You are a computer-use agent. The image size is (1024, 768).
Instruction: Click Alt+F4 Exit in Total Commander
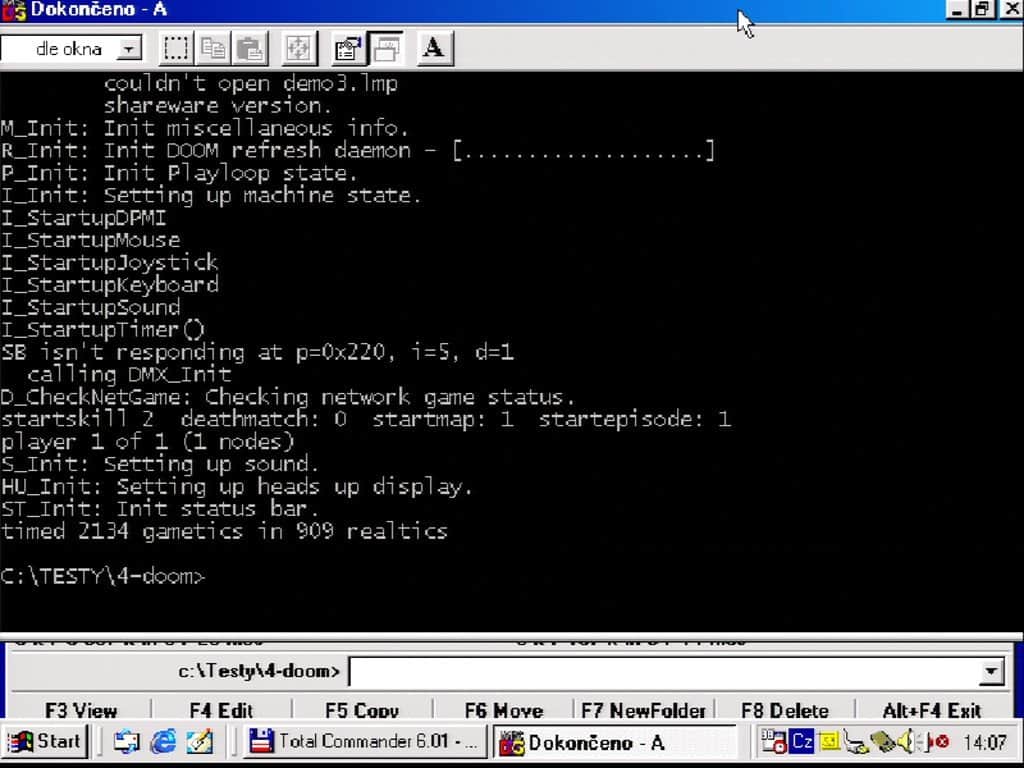(932, 710)
